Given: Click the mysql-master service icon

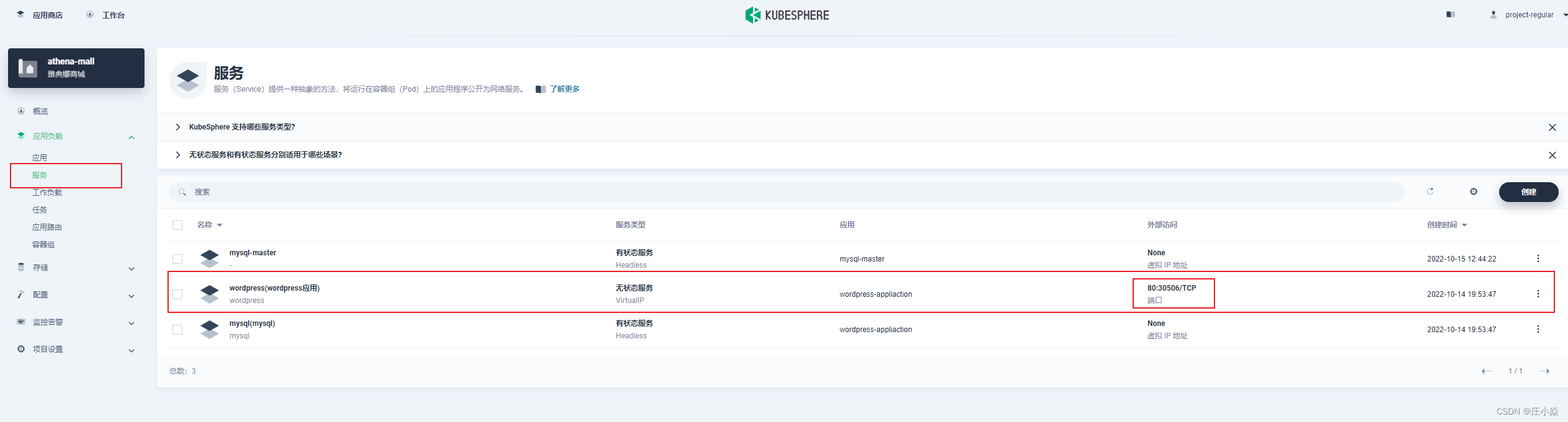Looking at the screenshot, I should tap(210, 258).
